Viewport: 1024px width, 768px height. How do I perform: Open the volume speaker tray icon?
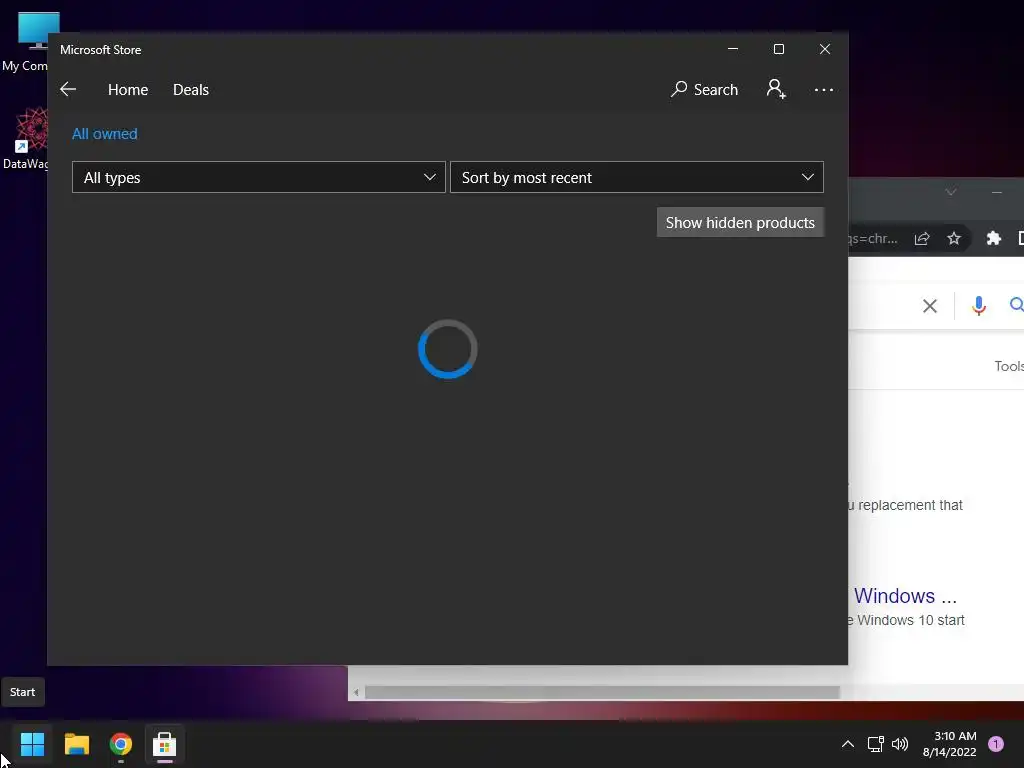(x=900, y=744)
